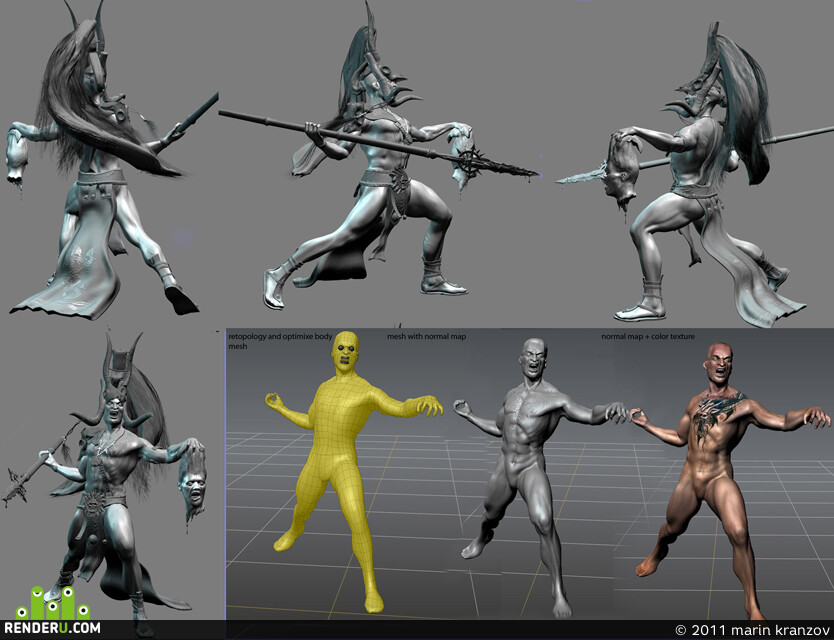Click the green monster mascot icon
The image size is (834, 640).
point(53,603)
